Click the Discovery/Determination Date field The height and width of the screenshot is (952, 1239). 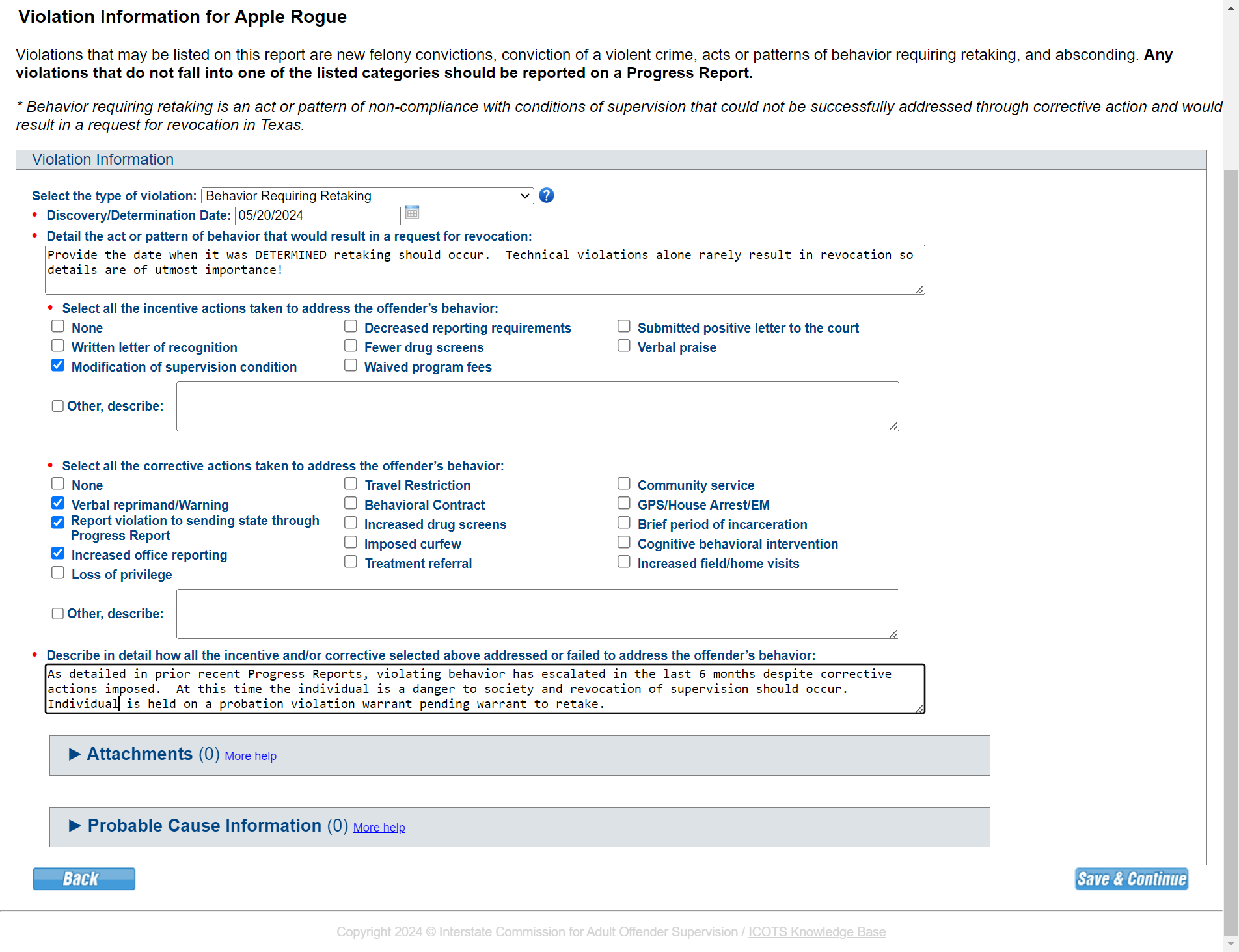coord(318,215)
